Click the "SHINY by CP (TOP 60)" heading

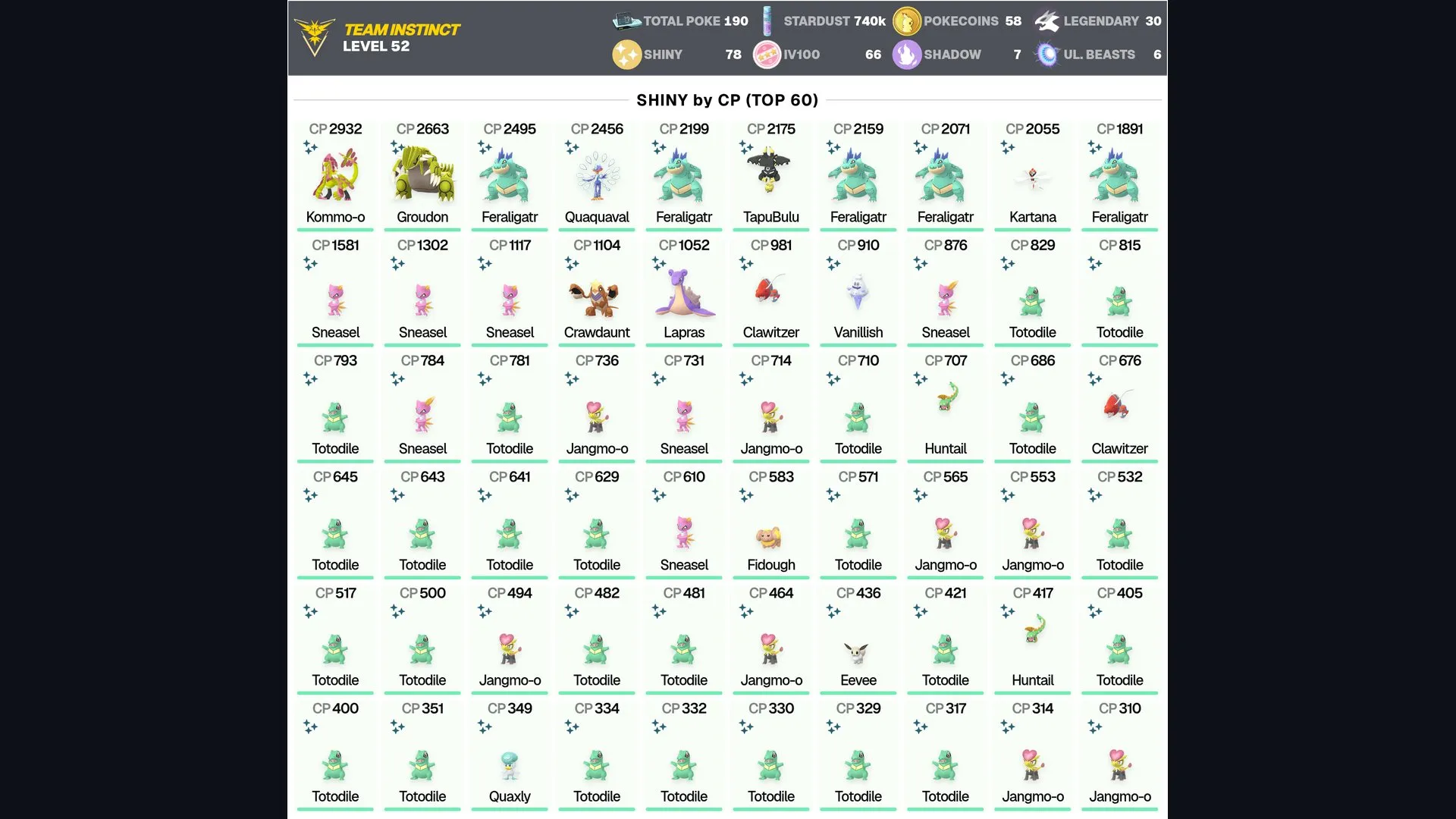tap(727, 100)
